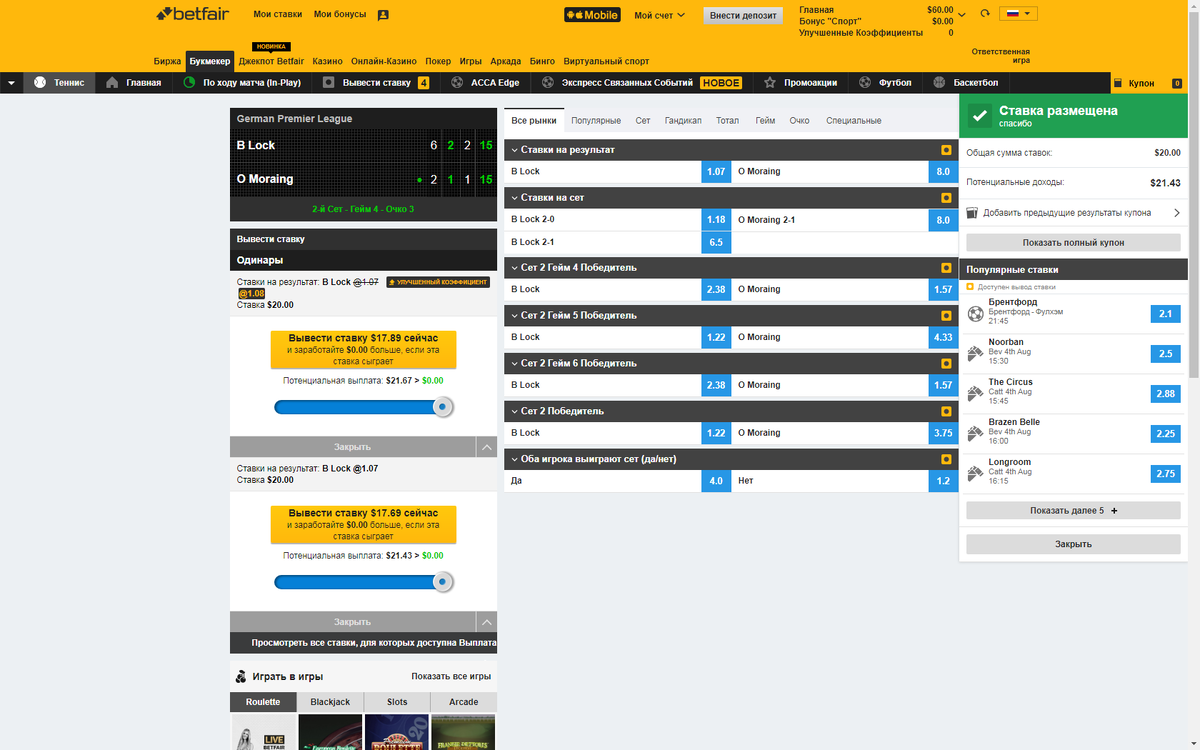
Task: Collapse Сет 2 Гейм 5 Победитель market
Action: point(514,316)
